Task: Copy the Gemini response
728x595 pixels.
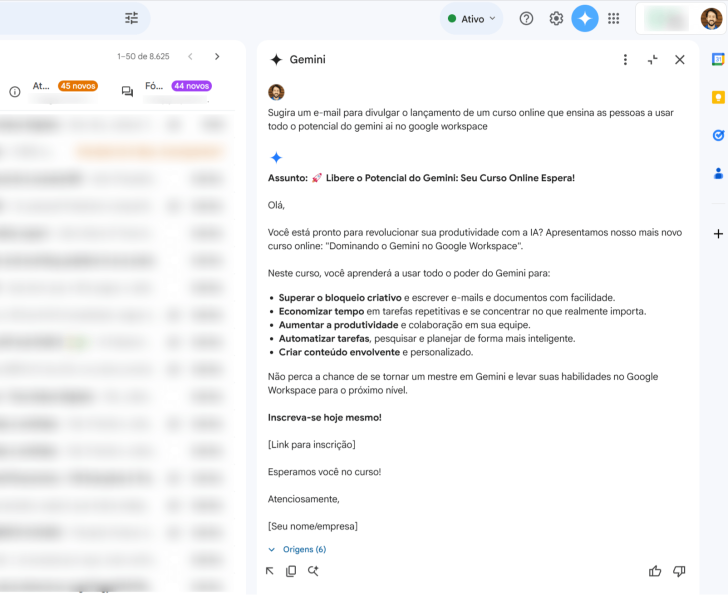Action: [291, 571]
